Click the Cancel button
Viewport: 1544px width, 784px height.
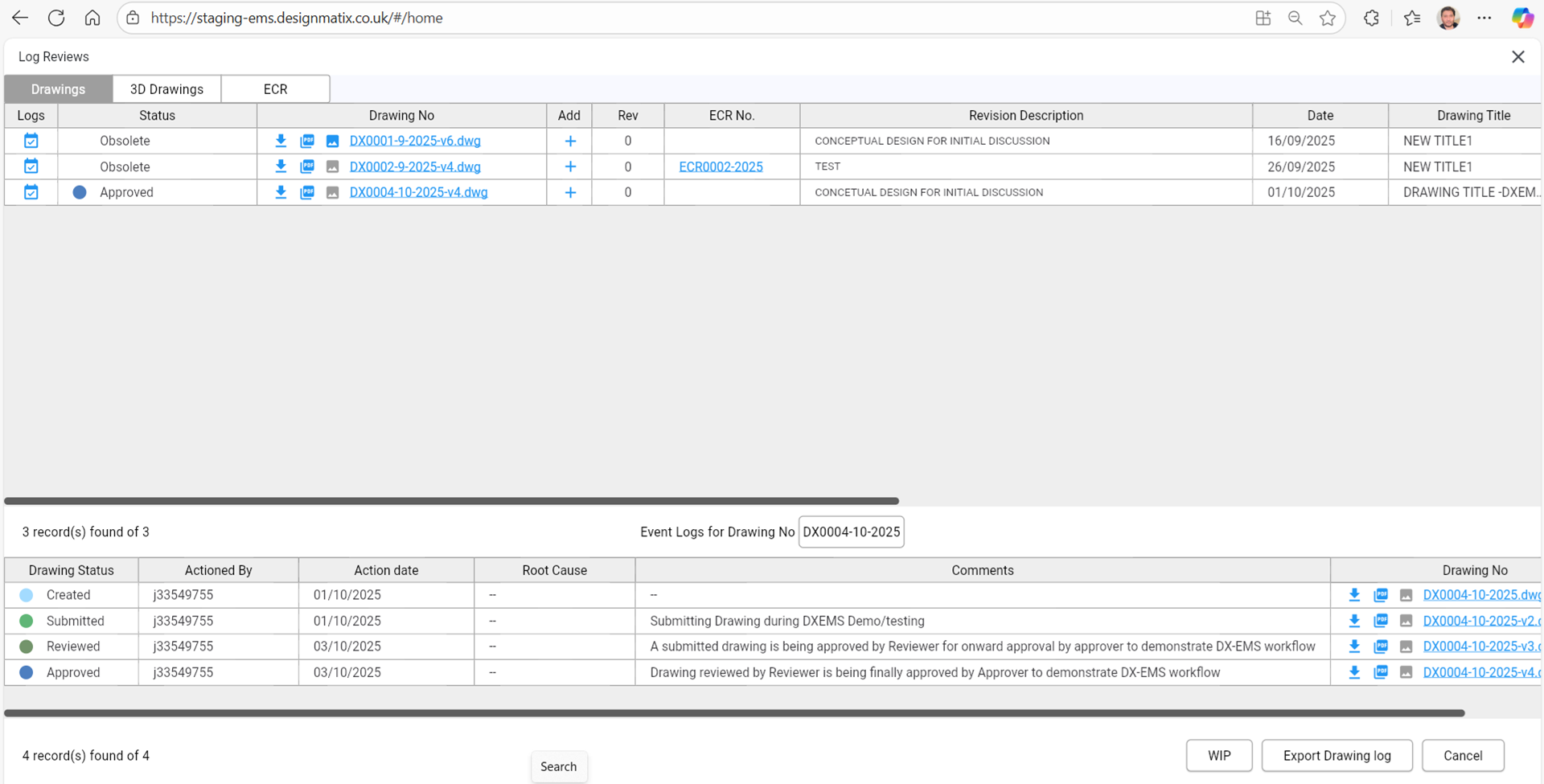1462,756
